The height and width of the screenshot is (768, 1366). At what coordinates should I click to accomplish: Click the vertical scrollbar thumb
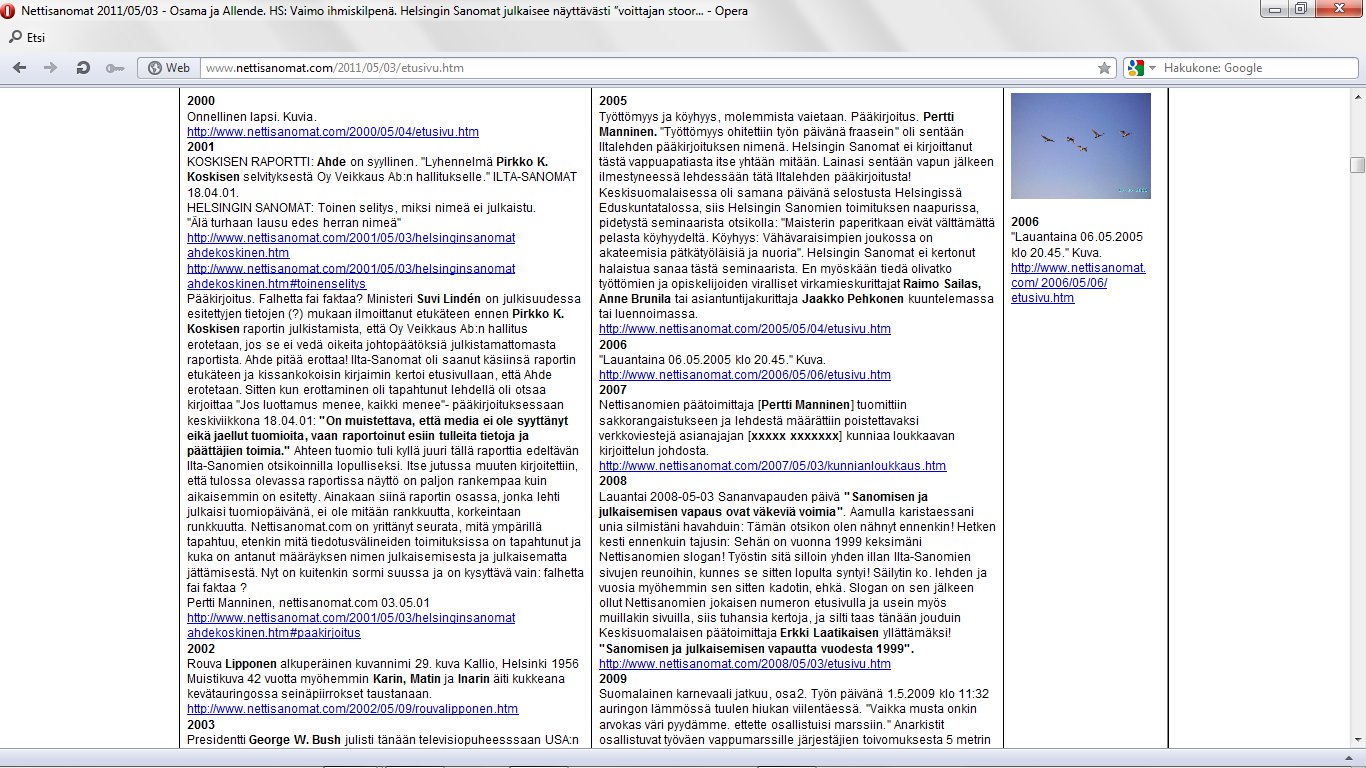(1356, 165)
